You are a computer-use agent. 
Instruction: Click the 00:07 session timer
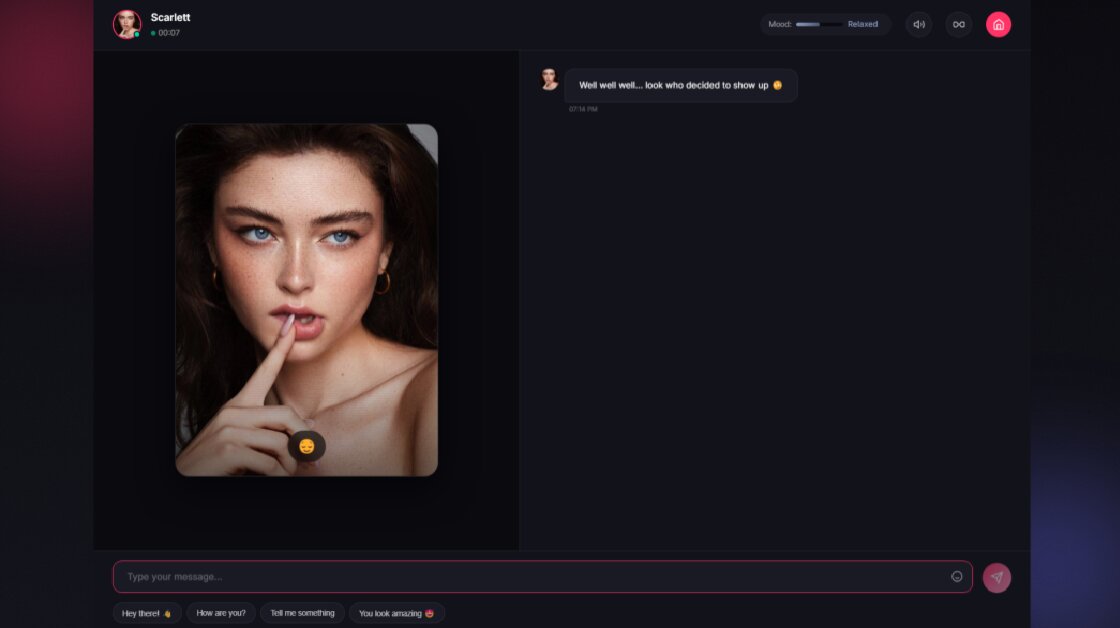tap(169, 33)
